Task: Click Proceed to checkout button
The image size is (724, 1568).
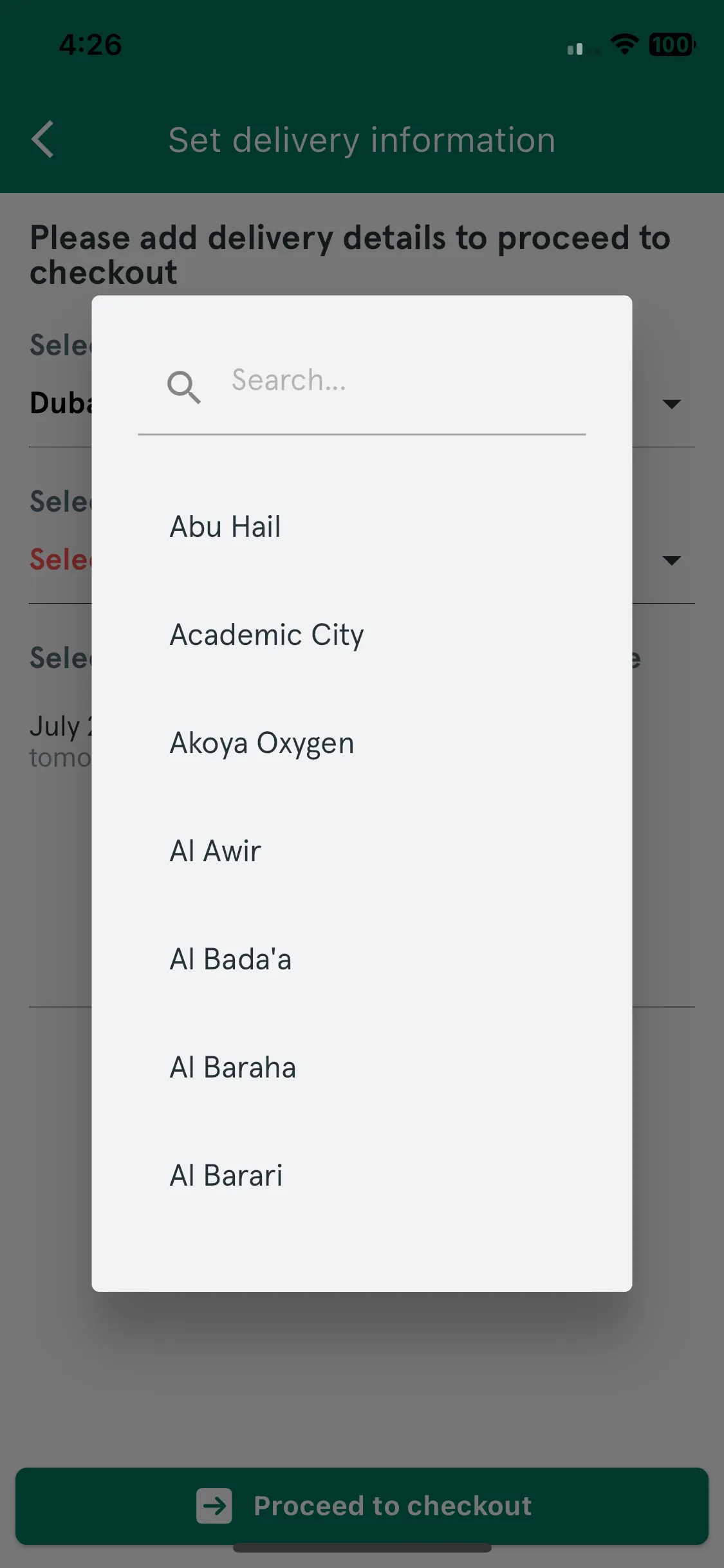Action: point(362,1506)
